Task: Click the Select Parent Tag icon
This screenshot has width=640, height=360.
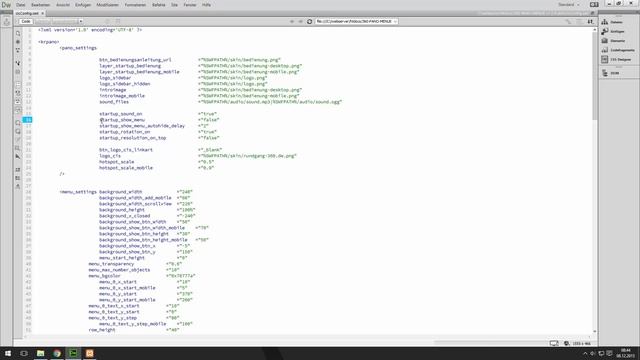Action: tap(18, 63)
